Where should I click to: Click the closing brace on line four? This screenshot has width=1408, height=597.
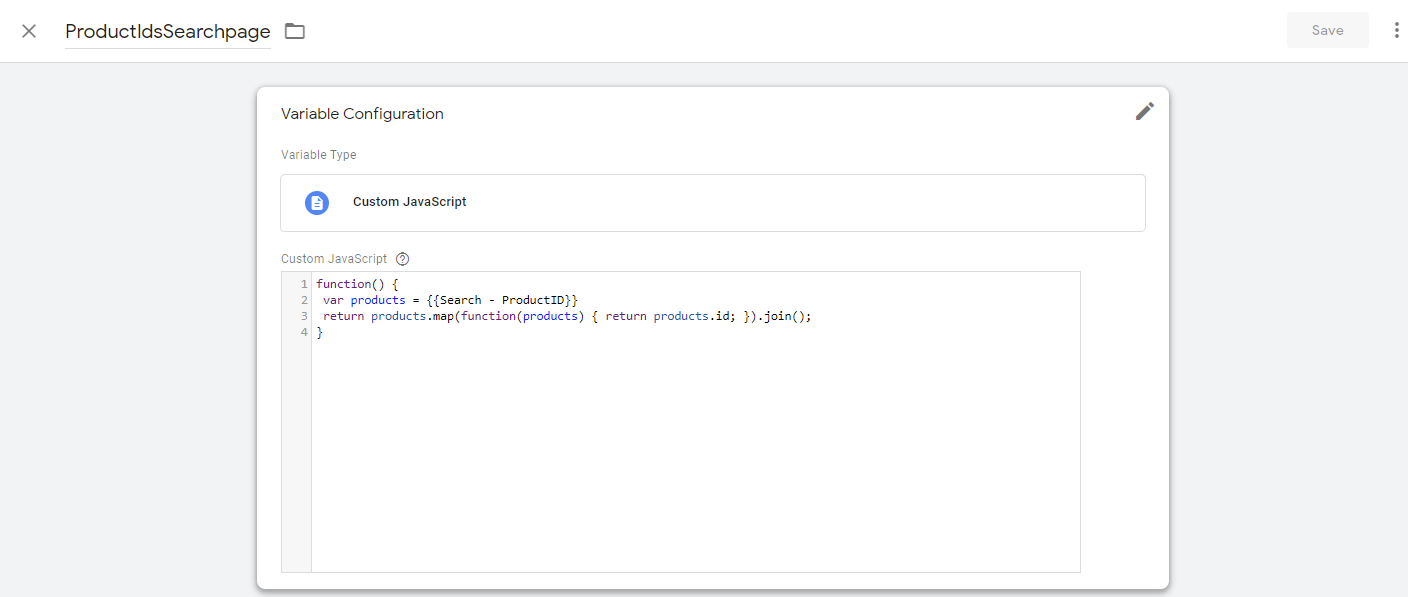pyautogui.click(x=320, y=332)
